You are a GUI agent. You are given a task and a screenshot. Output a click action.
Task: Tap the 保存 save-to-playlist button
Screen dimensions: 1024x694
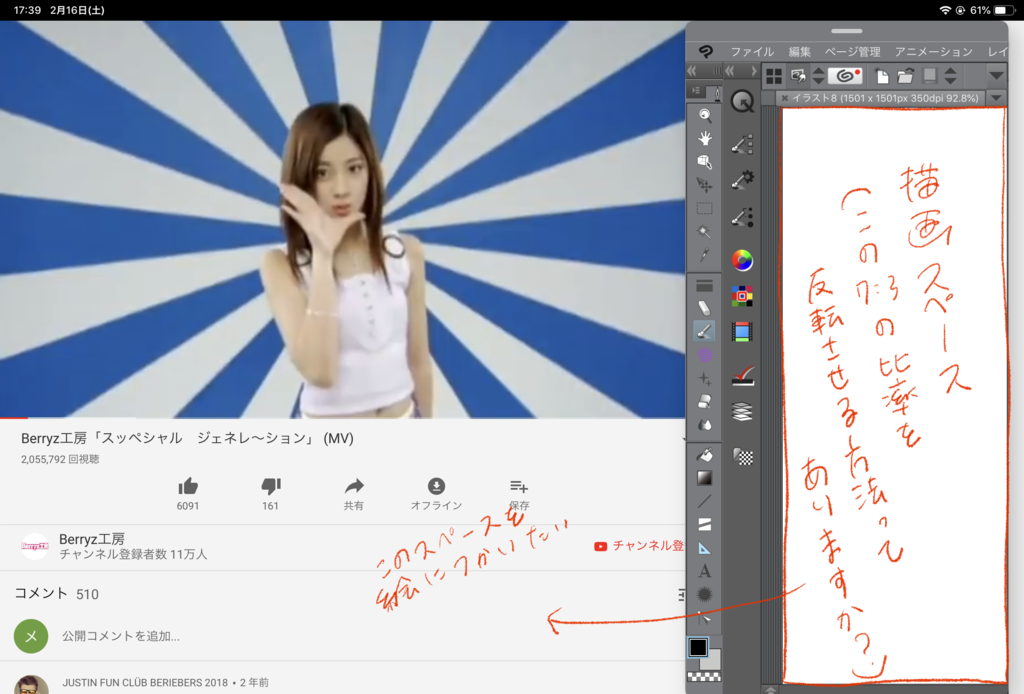point(519,494)
